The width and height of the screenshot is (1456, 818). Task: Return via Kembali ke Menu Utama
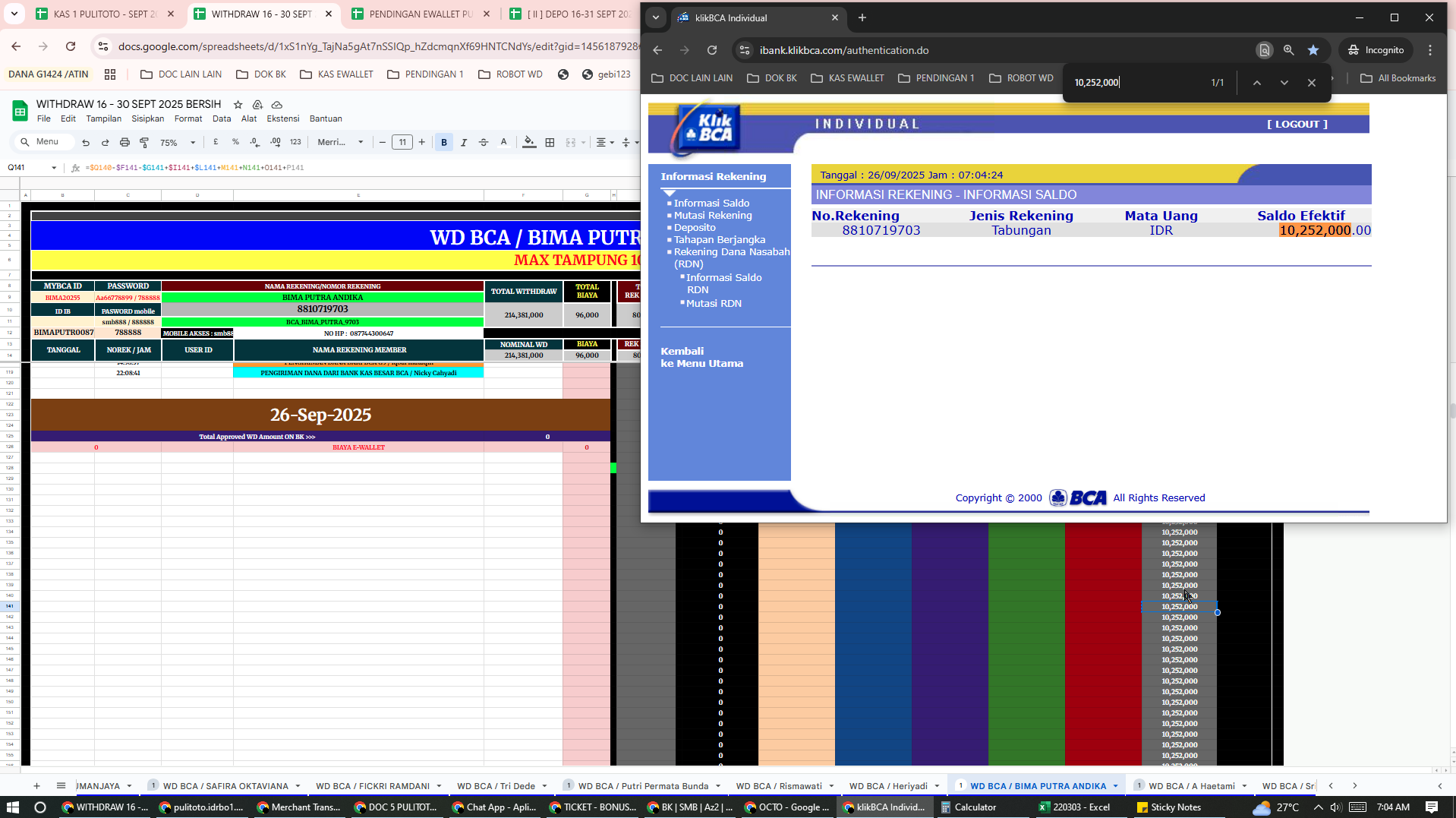click(701, 357)
